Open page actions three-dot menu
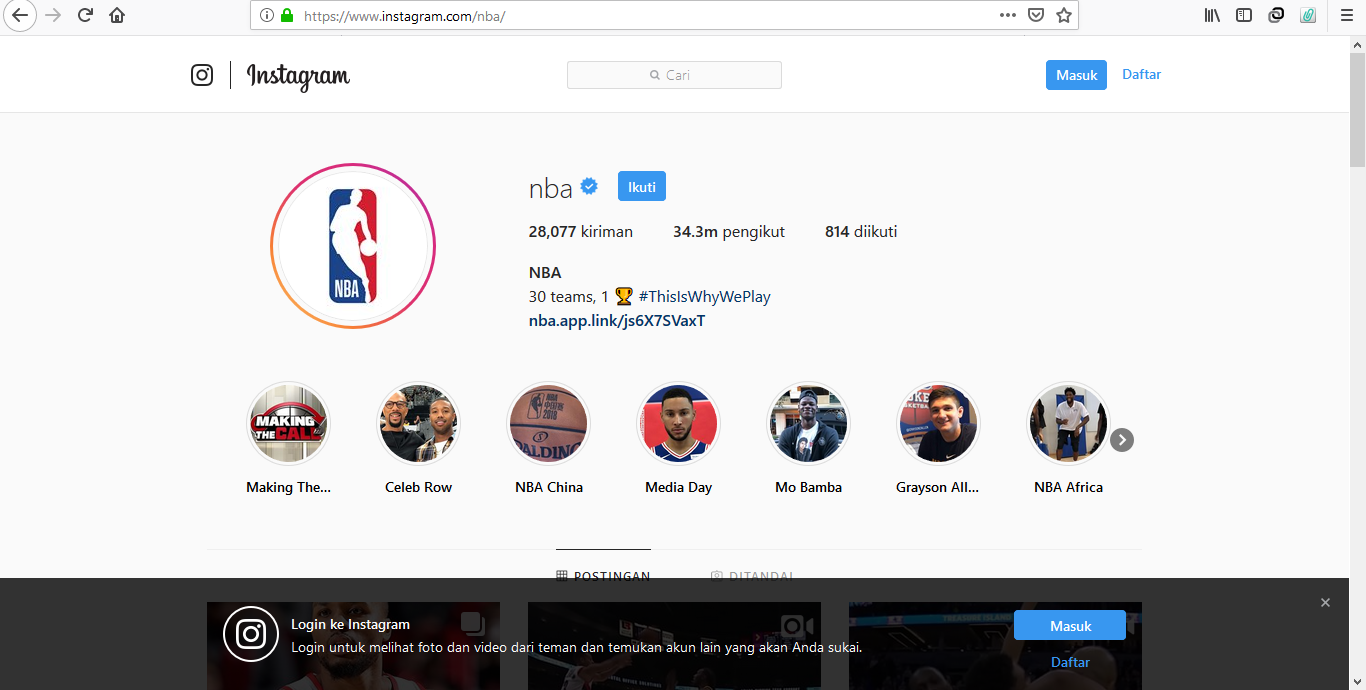Viewport: 1366px width, 690px height. 1008,15
